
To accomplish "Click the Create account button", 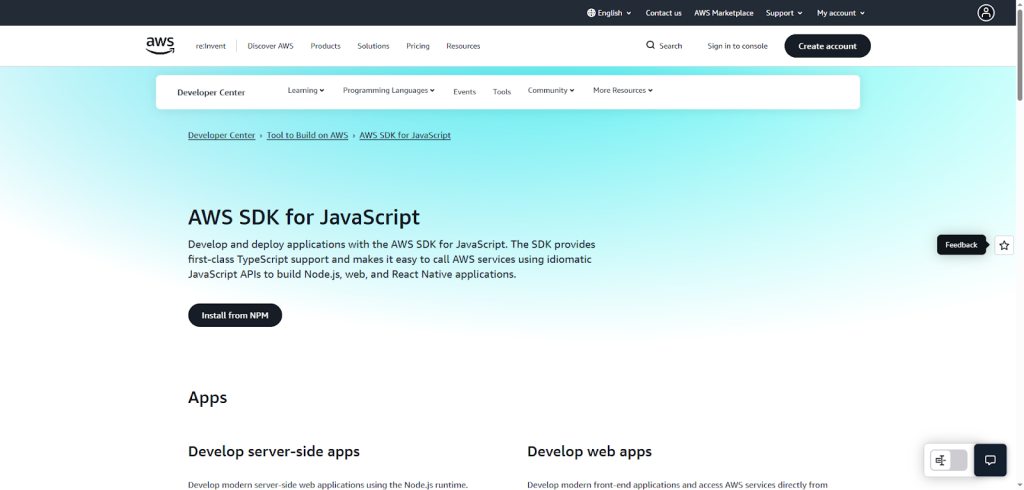I will pos(827,46).
